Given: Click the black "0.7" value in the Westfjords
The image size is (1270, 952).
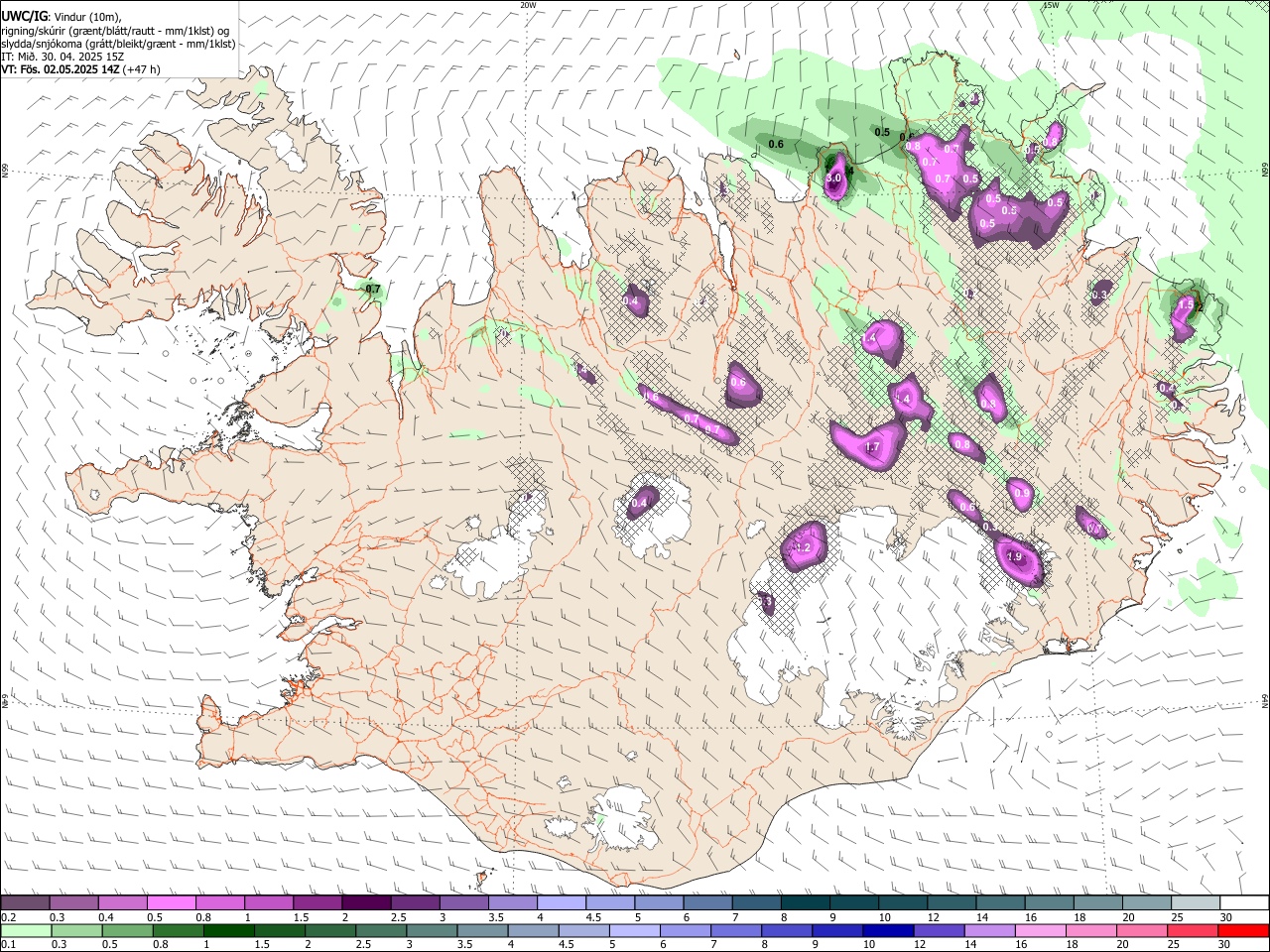Looking at the screenshot, I should pos(373,290).
